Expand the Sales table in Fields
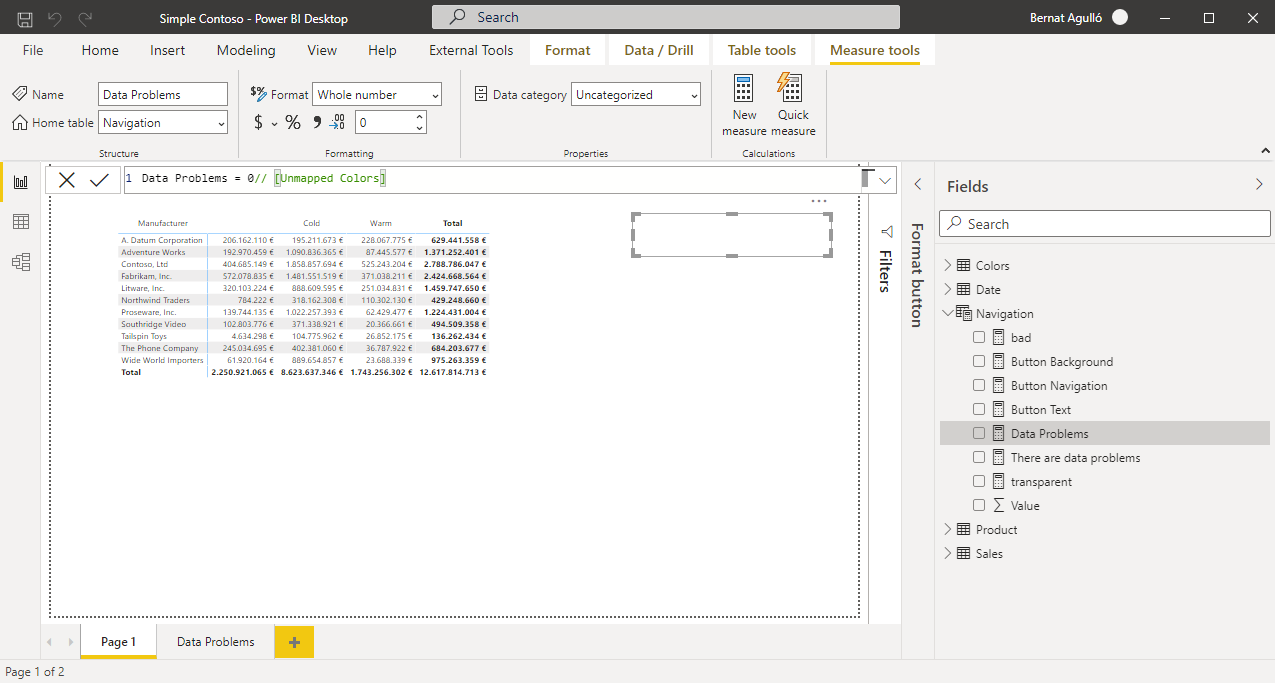The width and height of the screenshot is (1275, 683). click(947, 554)
